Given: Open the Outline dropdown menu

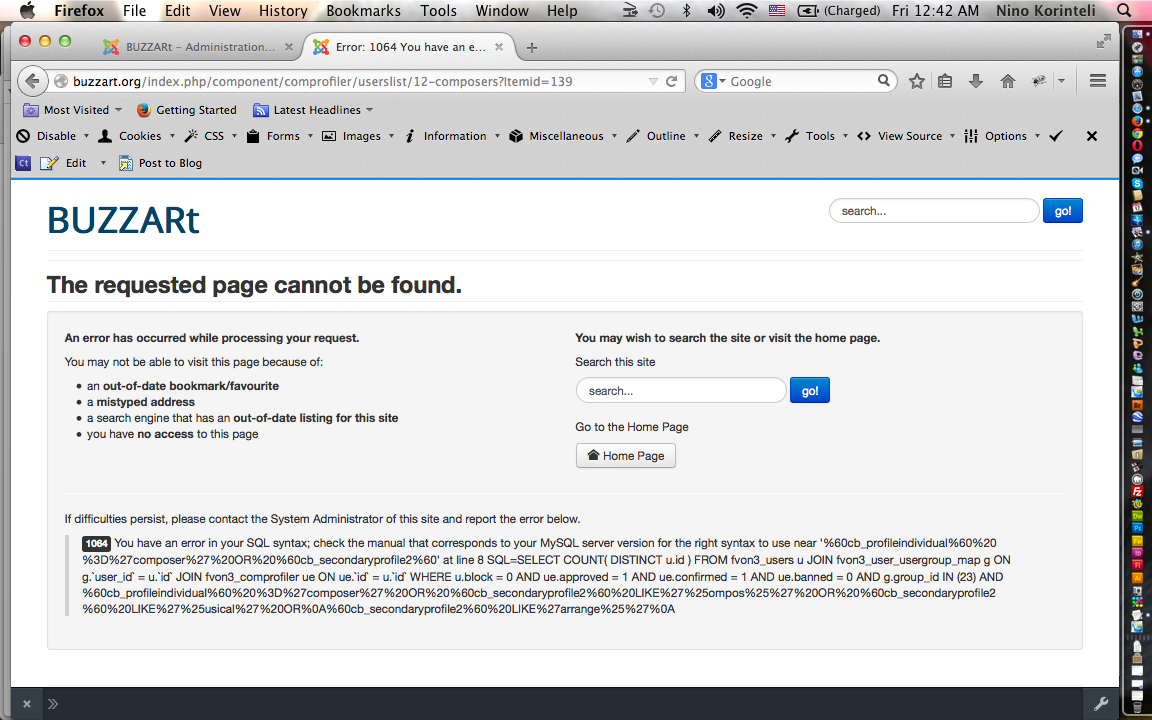Looking at the screenshot, I should click(663, 136).
